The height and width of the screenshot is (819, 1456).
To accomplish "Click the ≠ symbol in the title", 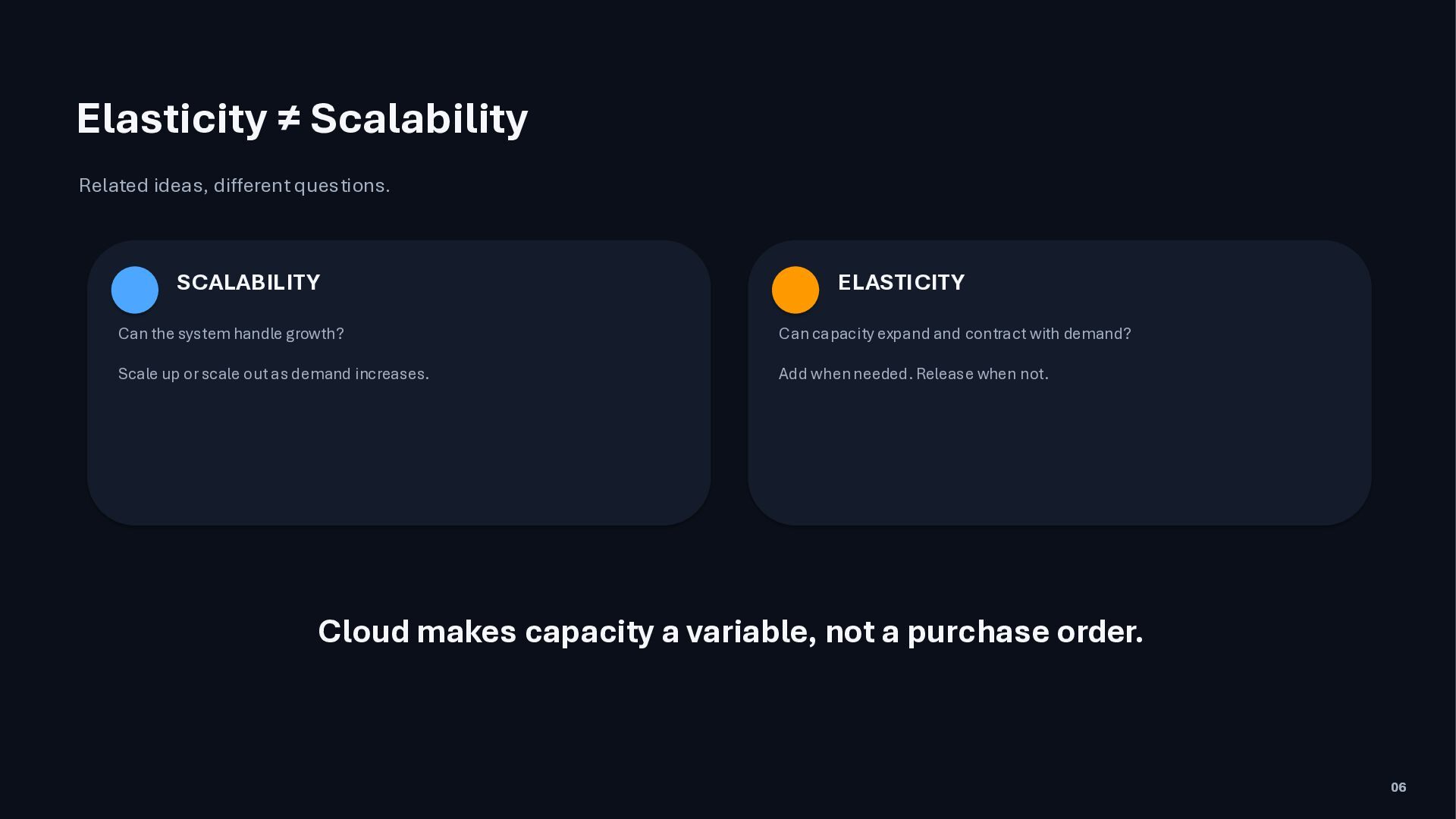I will coord(288,119).
